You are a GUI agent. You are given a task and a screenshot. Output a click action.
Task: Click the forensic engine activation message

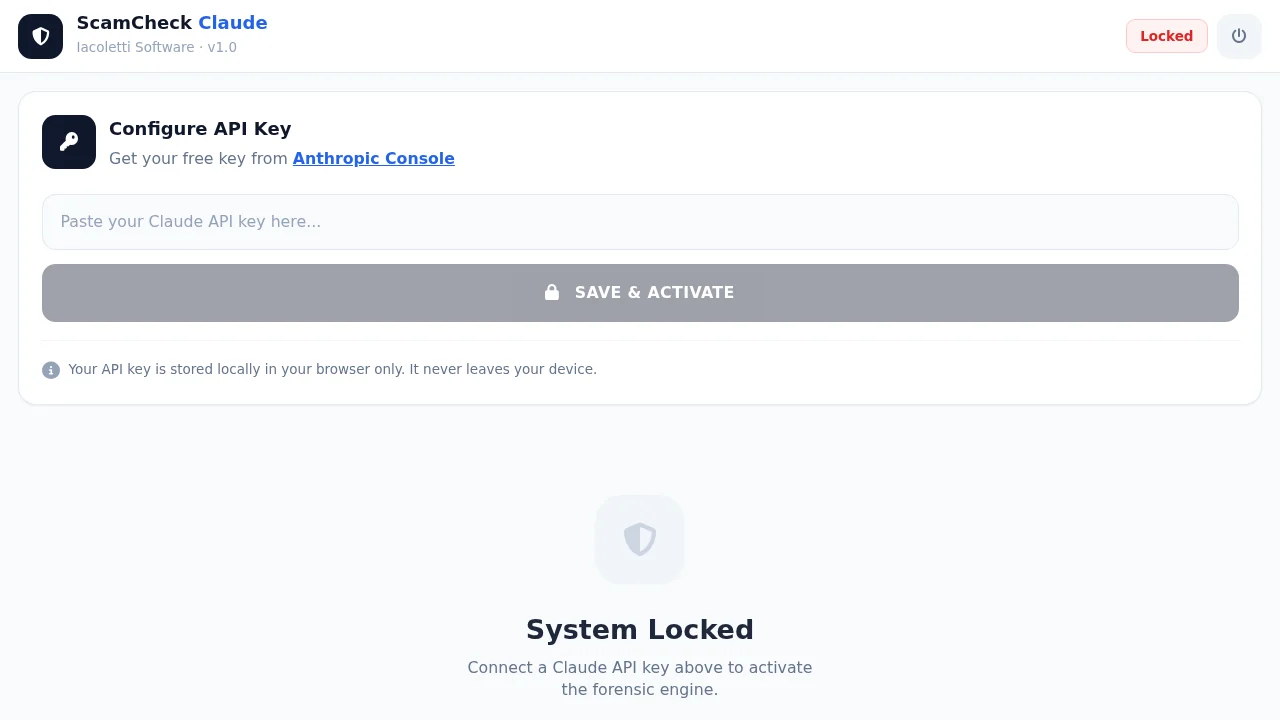(x=639, y=678)
